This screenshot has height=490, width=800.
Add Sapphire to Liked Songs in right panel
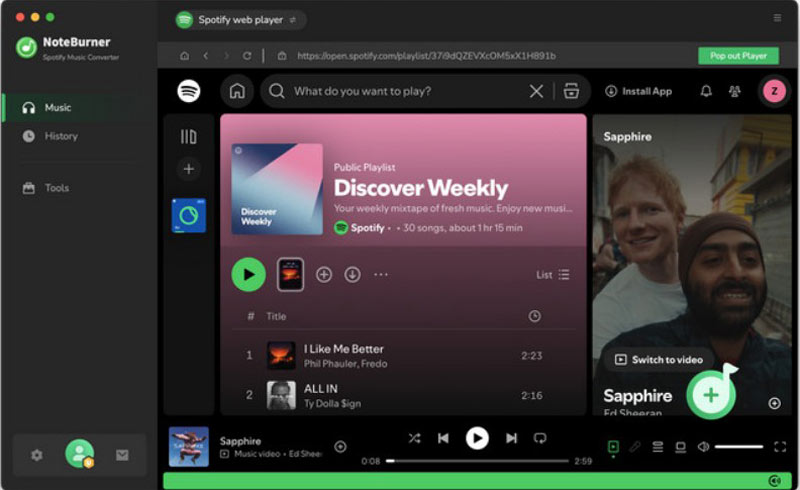pyautogui.click(x=774, y=403)
